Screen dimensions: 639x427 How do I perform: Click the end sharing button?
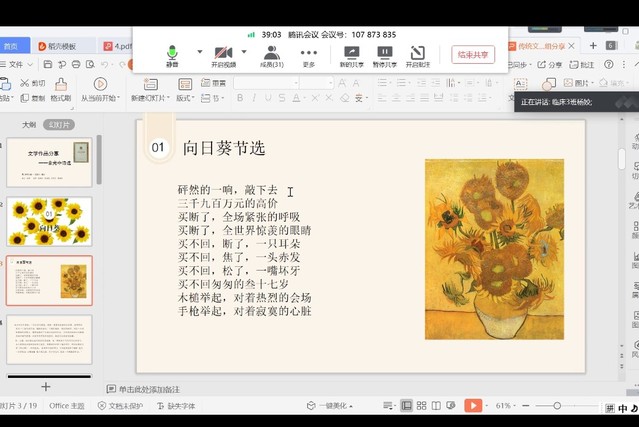[x=472, y=55]
